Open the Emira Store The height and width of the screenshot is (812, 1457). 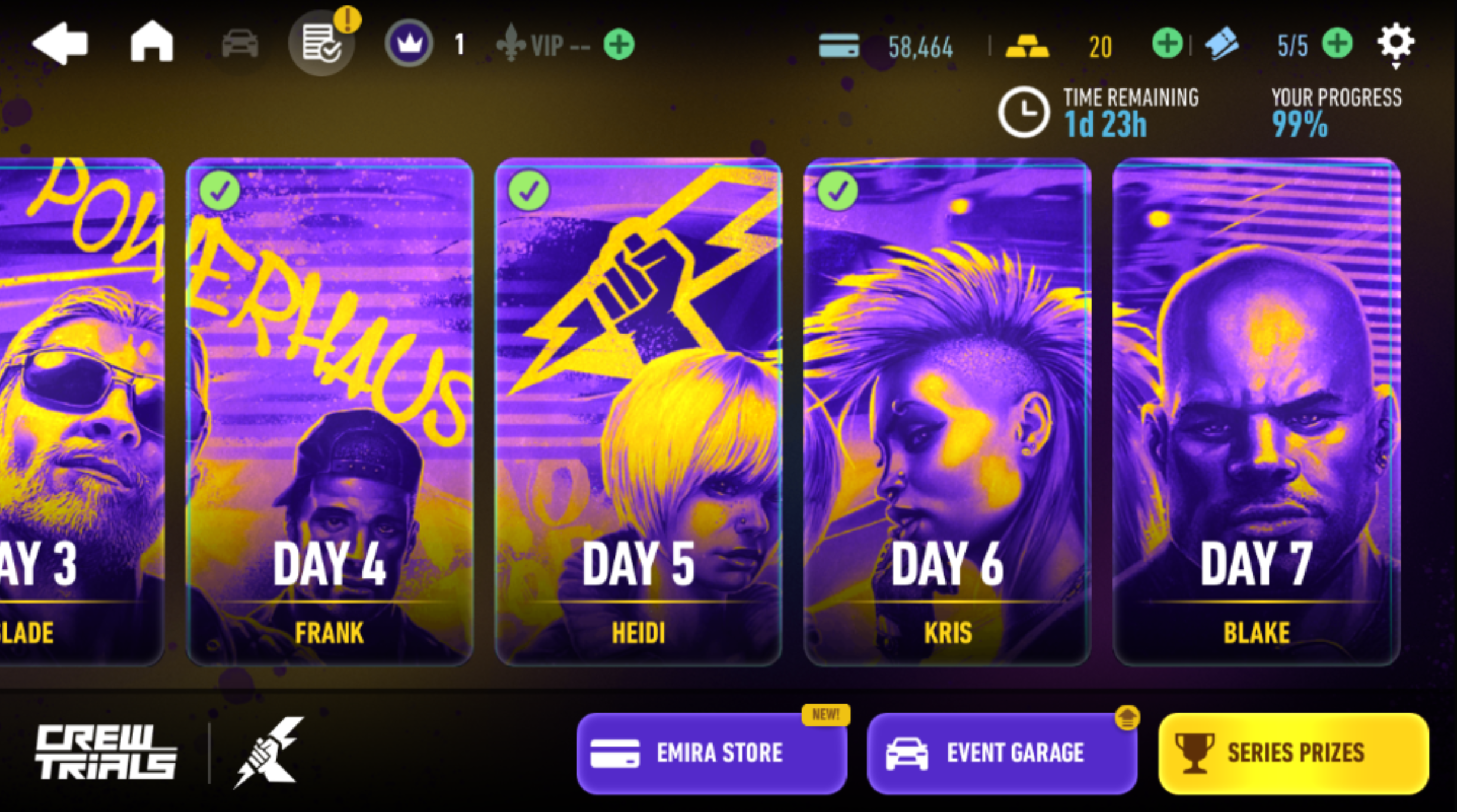pyautogui.click(x=712, y=753)
